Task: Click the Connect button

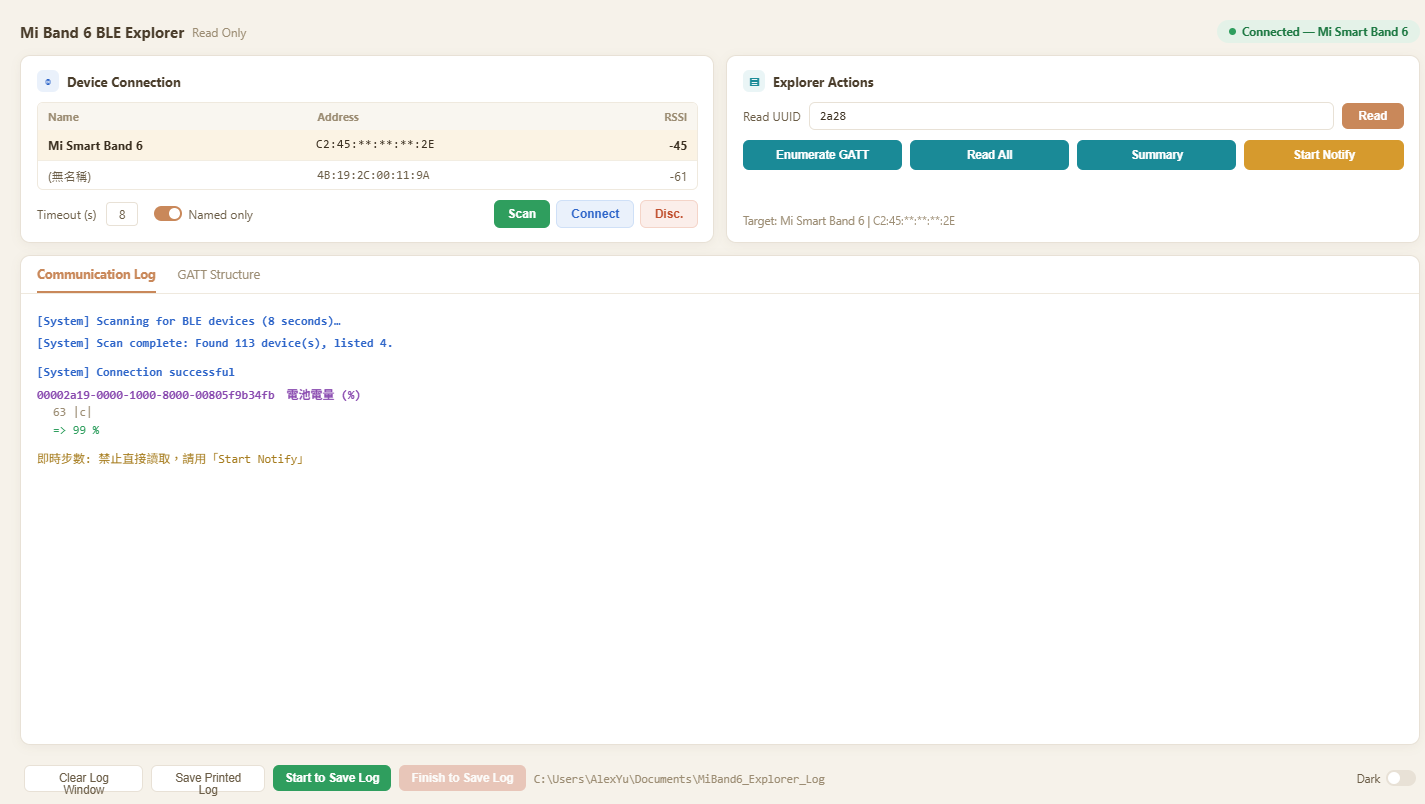Action: point(595,214)
